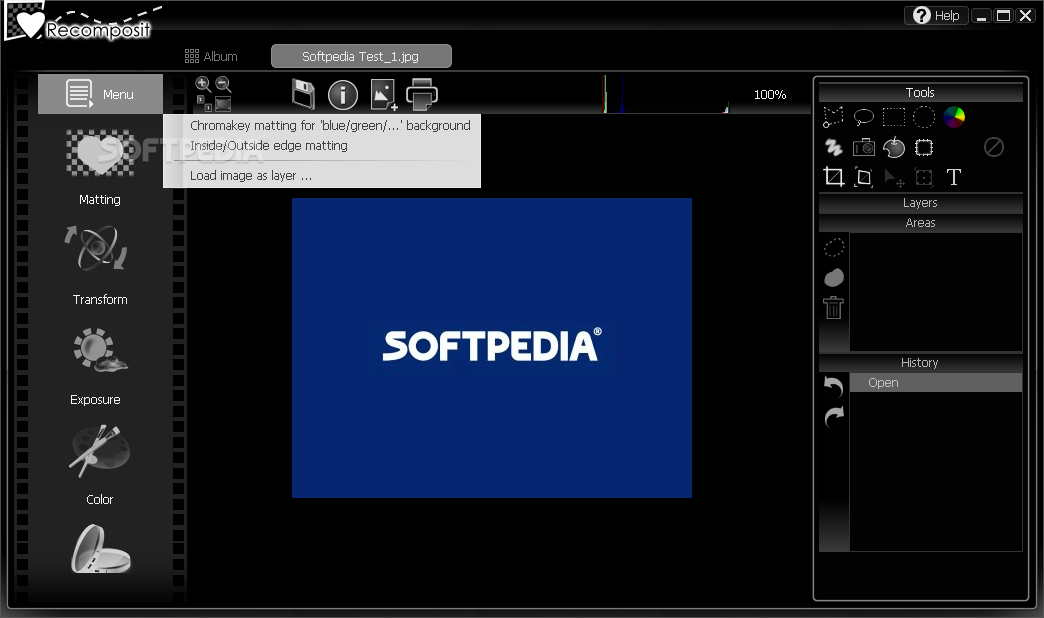
Task: Zoom in with the magnifier plus icon
Action: pos(202,84)
